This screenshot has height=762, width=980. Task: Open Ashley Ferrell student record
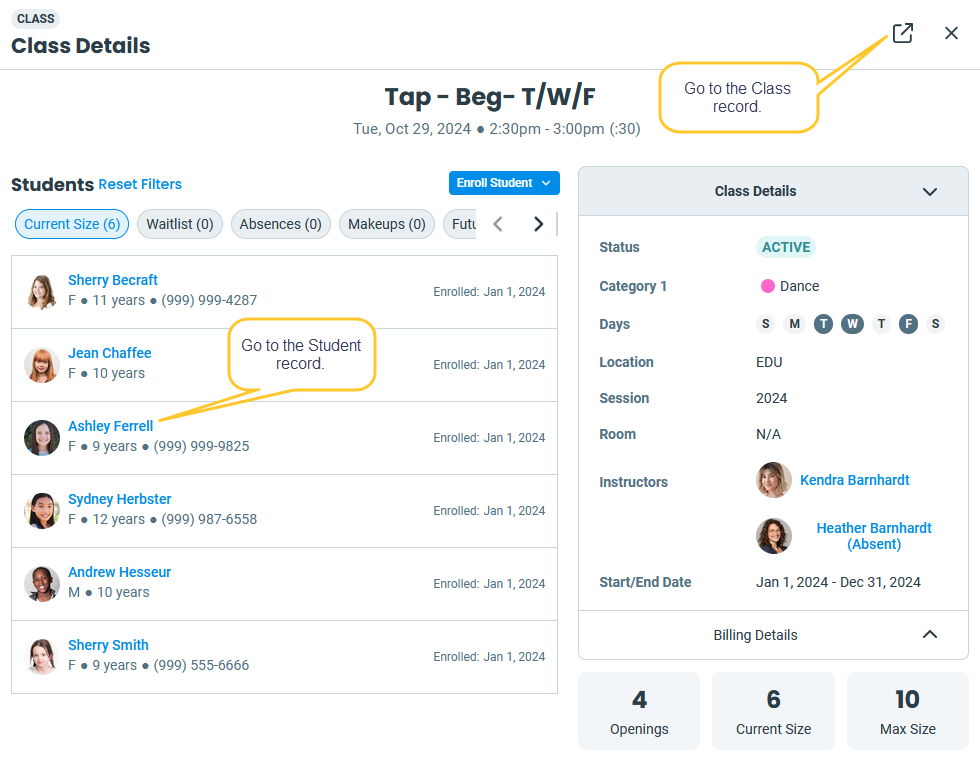coord(111,426)
